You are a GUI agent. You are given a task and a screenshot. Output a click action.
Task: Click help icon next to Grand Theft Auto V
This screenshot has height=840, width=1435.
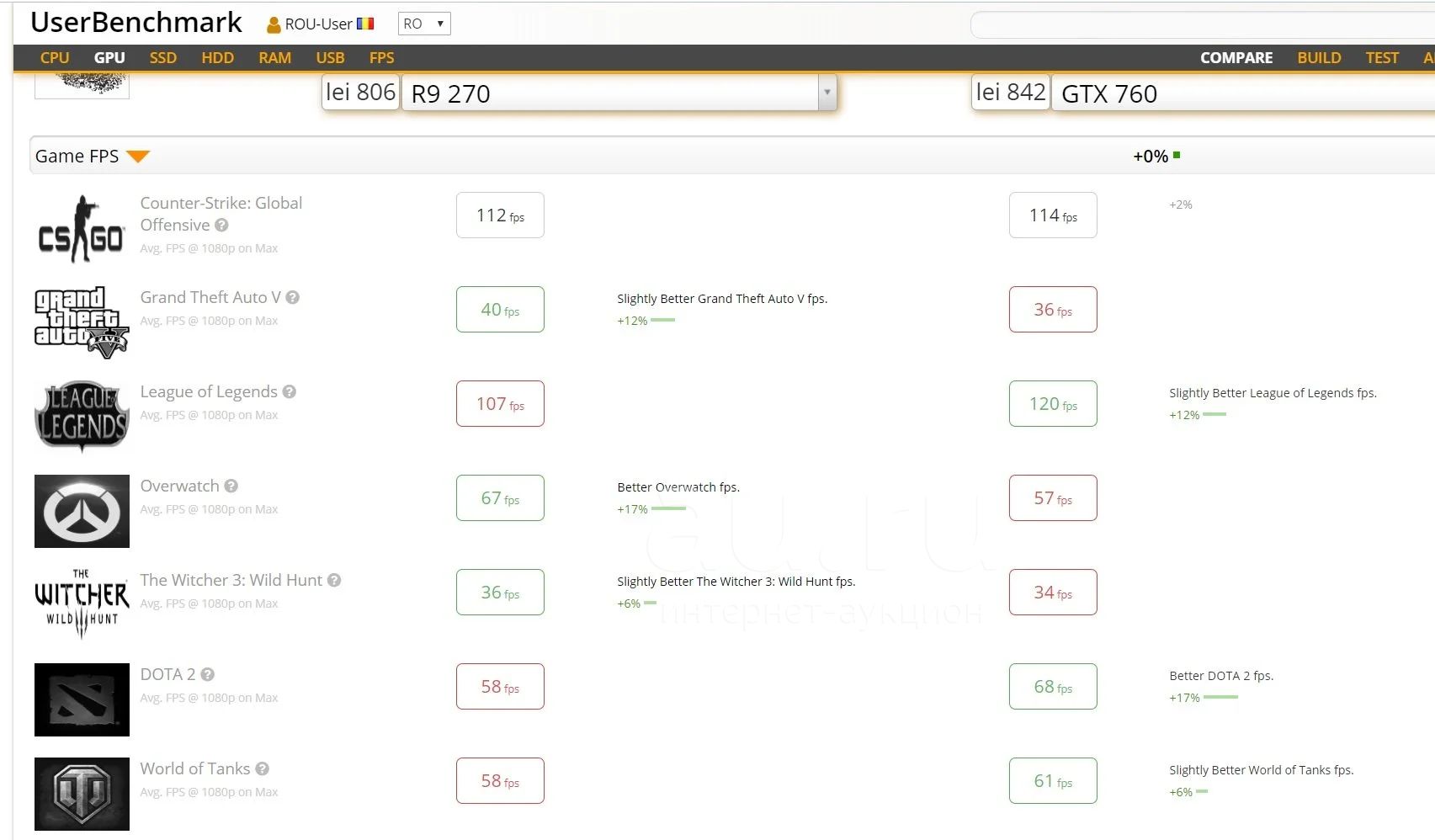coord(292,297)
